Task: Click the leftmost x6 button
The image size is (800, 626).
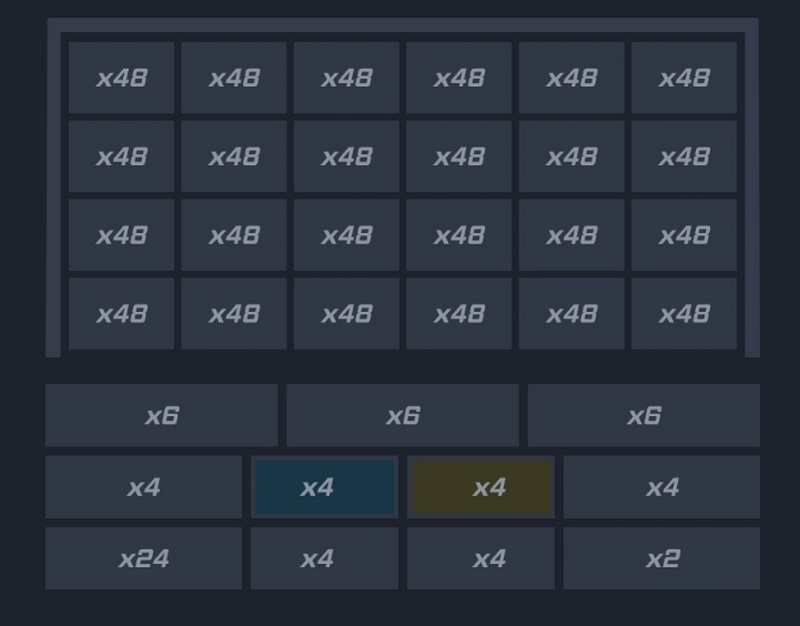Action: (x=161, y=415)
